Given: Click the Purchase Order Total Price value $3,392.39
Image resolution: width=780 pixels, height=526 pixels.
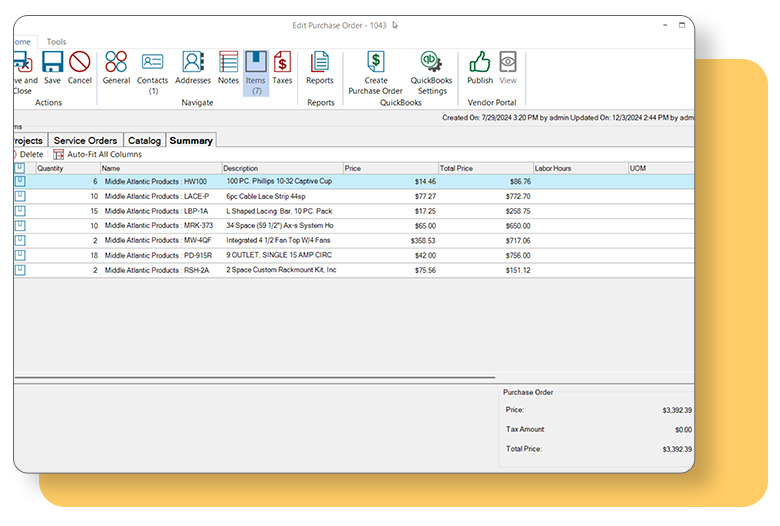Looking at the screenshot, I should pos(677,449).
